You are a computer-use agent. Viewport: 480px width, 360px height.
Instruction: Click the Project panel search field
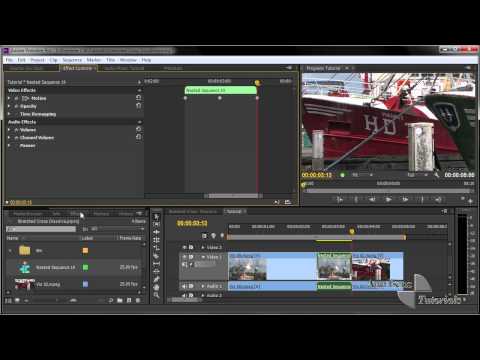(41, 229)
